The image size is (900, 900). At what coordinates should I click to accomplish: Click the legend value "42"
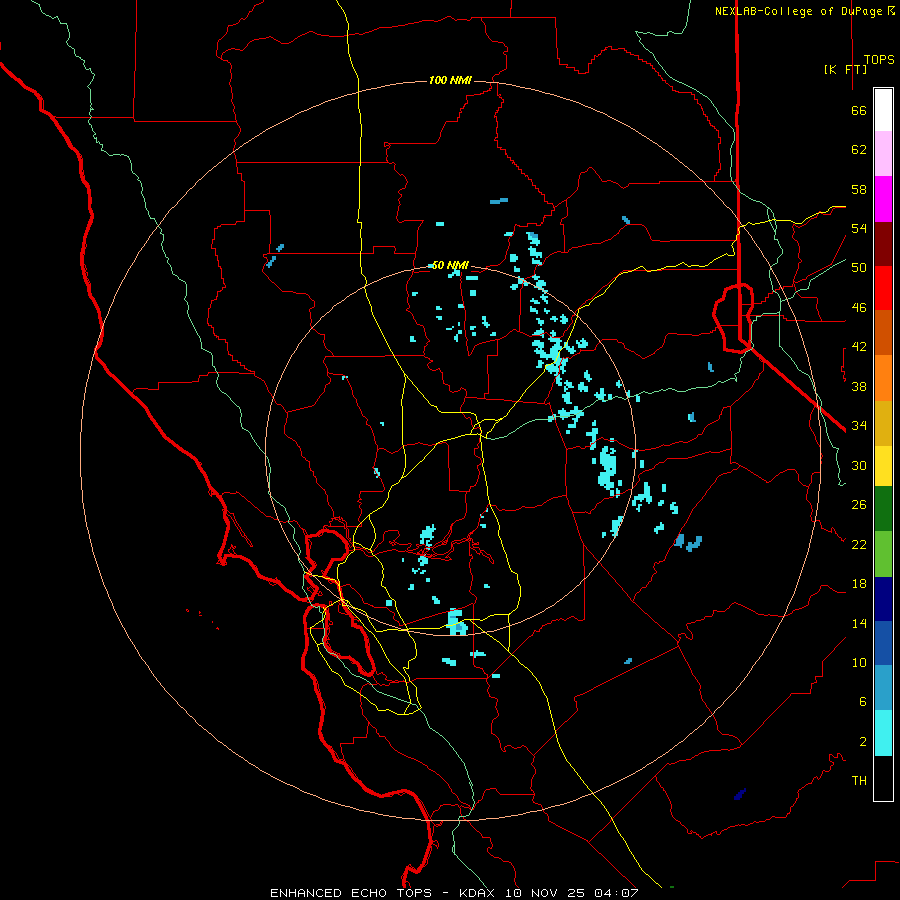(x=859, y=347)
